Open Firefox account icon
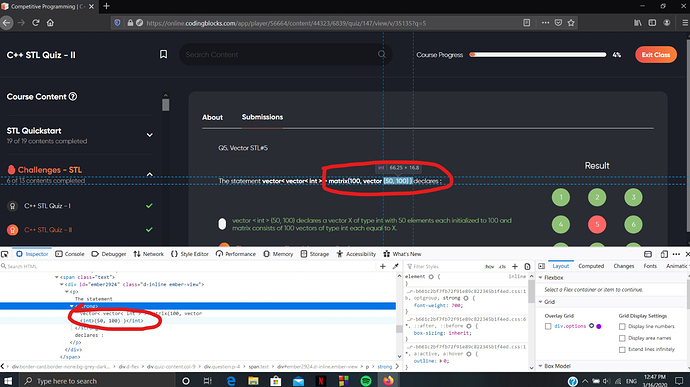 click(667, 23)
